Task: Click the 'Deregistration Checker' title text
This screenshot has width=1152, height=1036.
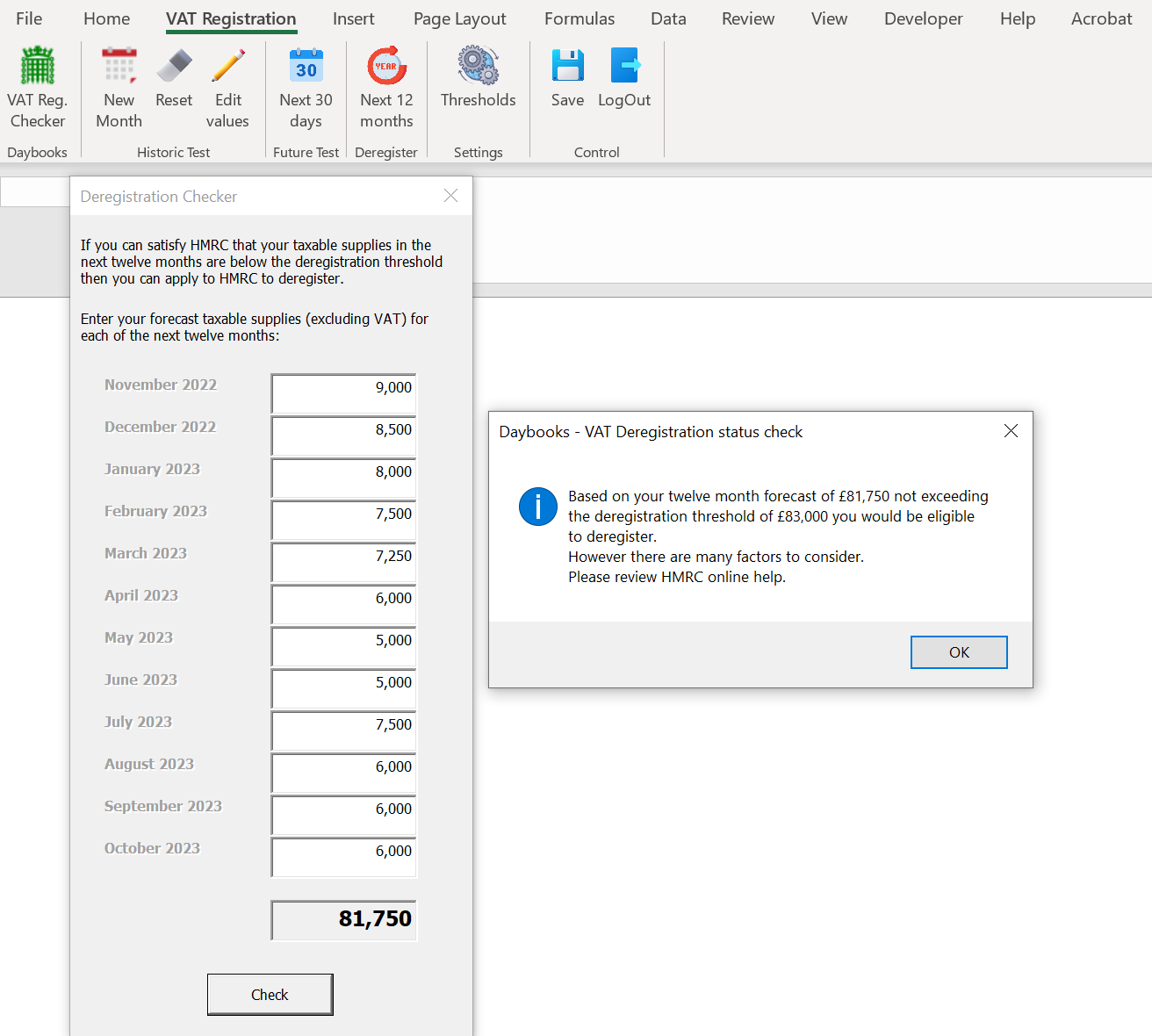Action: coord(159,197)
